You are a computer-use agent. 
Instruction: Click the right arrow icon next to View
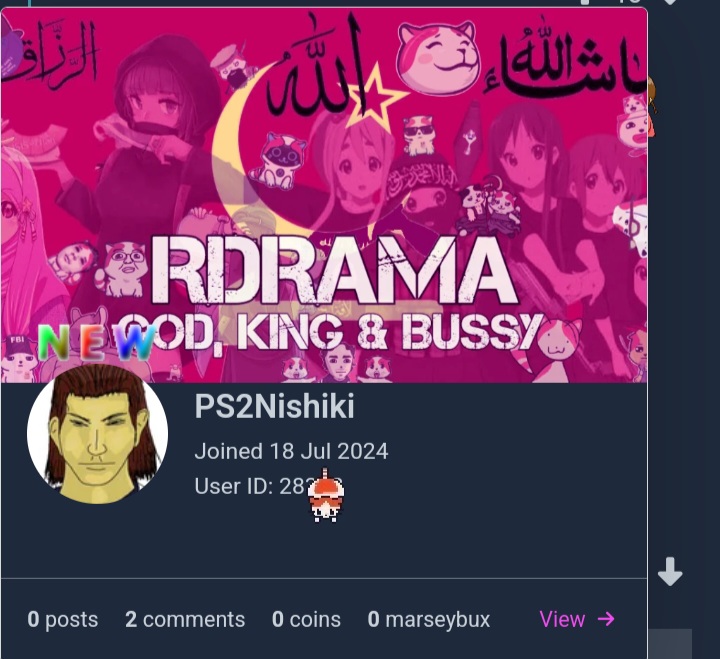point(606,619)
